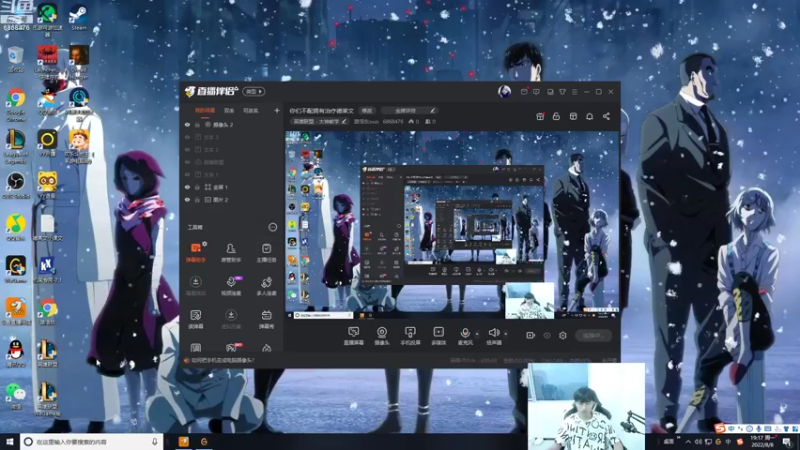Open the chat message icon in title bar
This screenshot has height=450, width=800.
[536, 92]
